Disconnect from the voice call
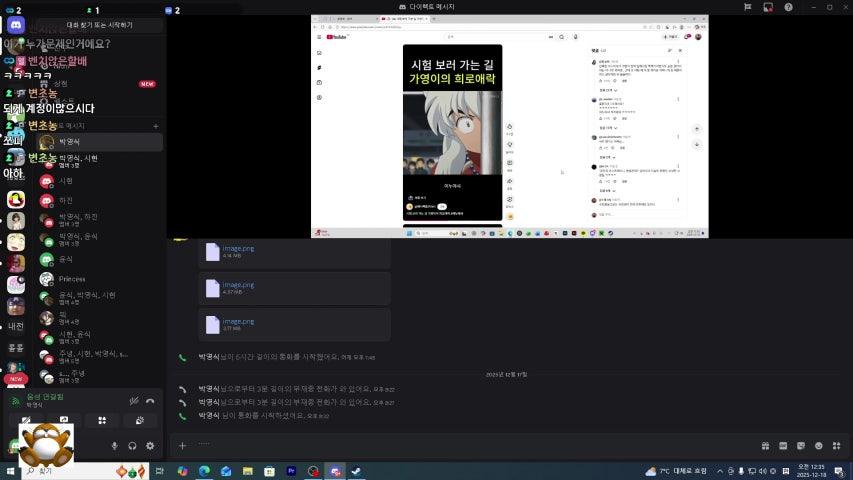The height and width of the screenshot is (480, 853). (150, 401)
